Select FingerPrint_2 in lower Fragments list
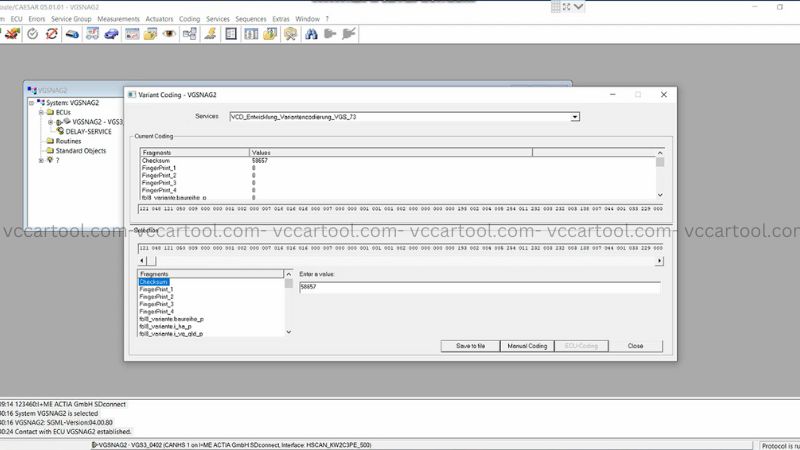Screen dimensions: 800x450 point(156,296)
